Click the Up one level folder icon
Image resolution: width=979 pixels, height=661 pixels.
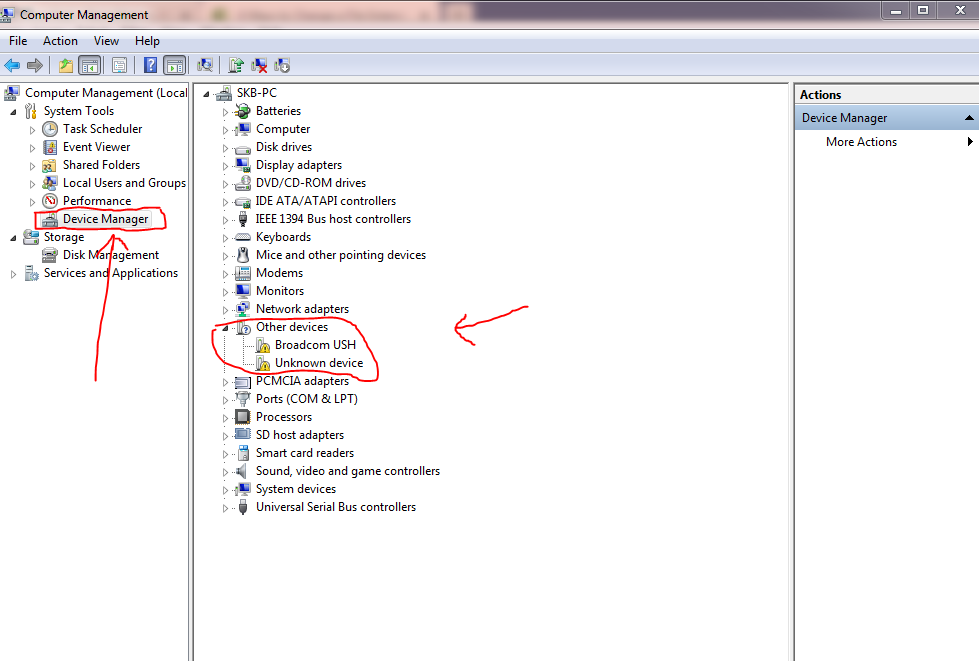[66, 65]
